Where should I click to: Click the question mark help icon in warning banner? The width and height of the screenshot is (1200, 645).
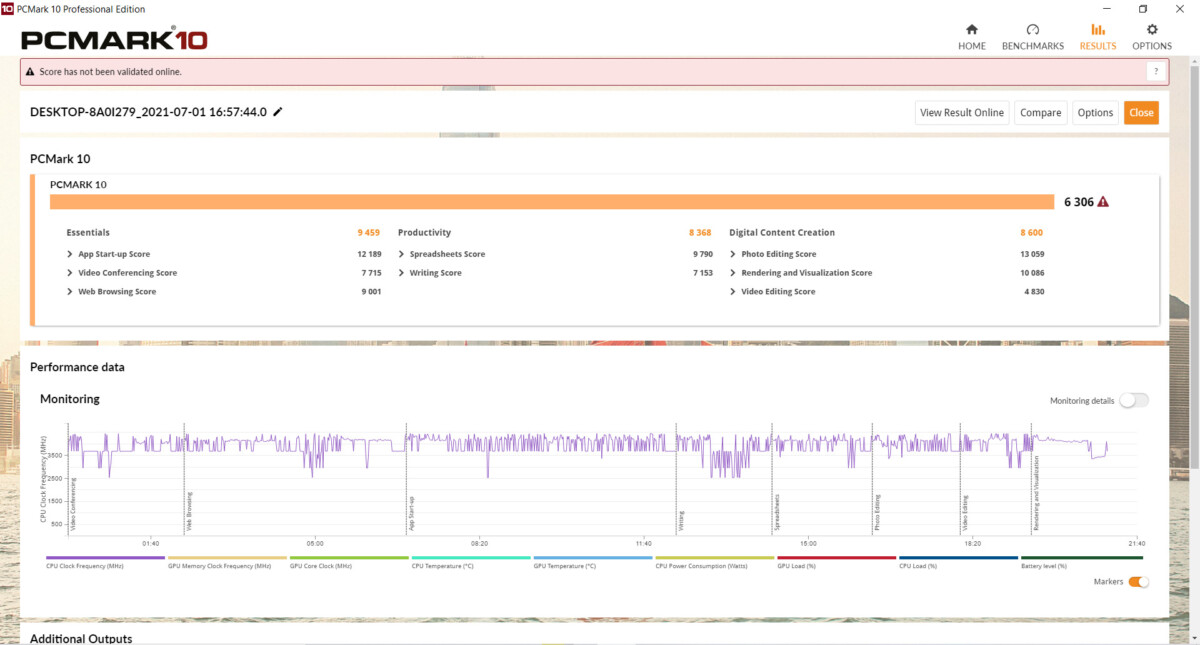point(1155,71)
